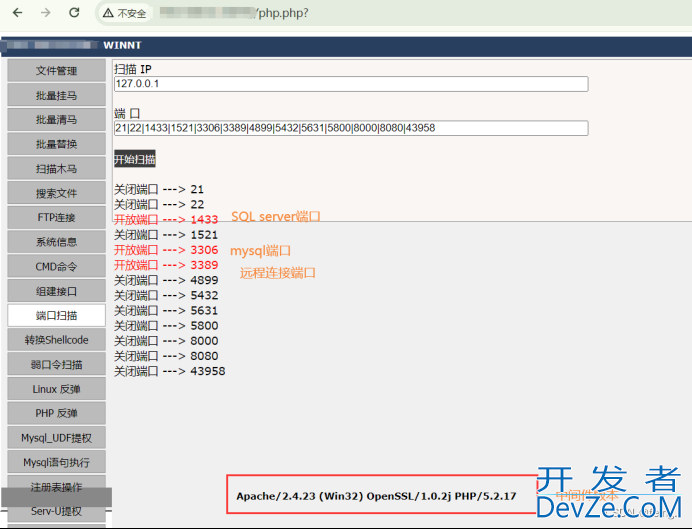The height and width of the screenshot is (529, 692).
Task: Select 搜索文件 in the sidebar
Action: (56, 193)
